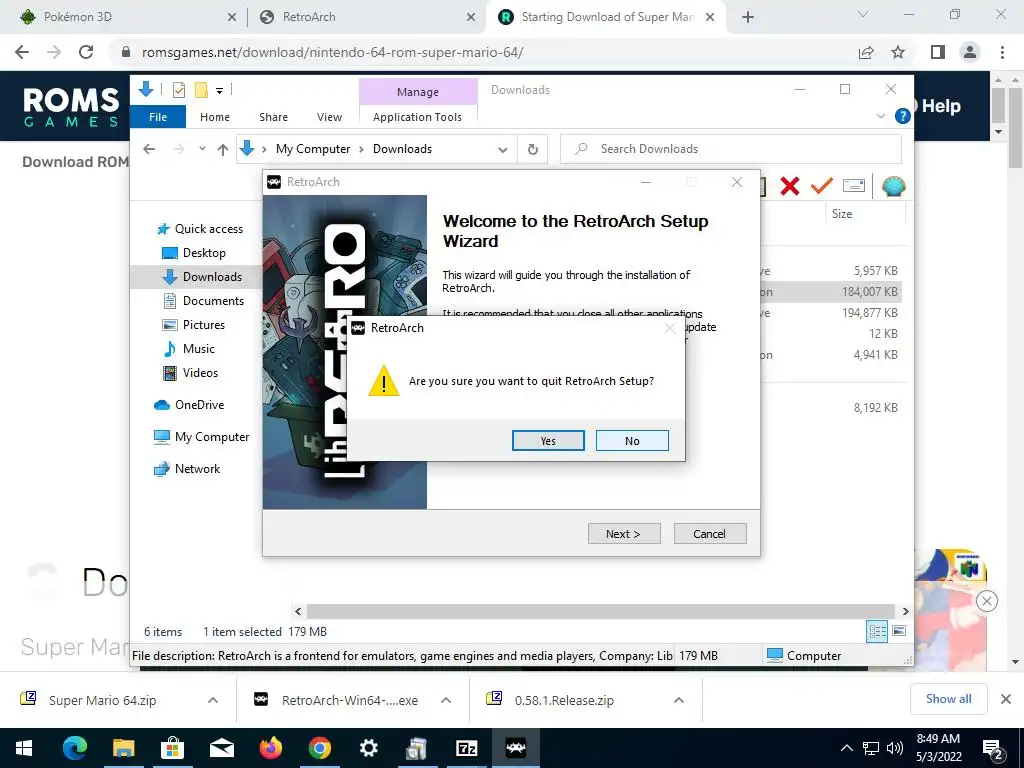Open Microsoft Edge from the taskbar
1024x768 pixels.
pyautogui.click(x=74, y=748)
